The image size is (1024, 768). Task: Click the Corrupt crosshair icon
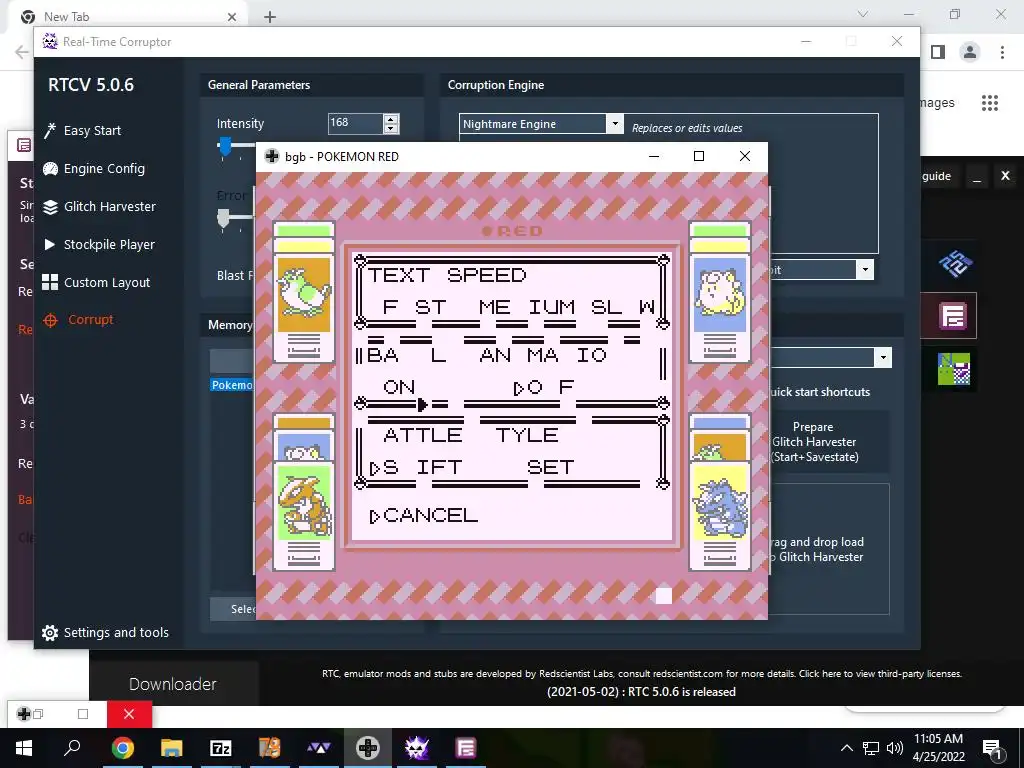[x=50, y=320]
